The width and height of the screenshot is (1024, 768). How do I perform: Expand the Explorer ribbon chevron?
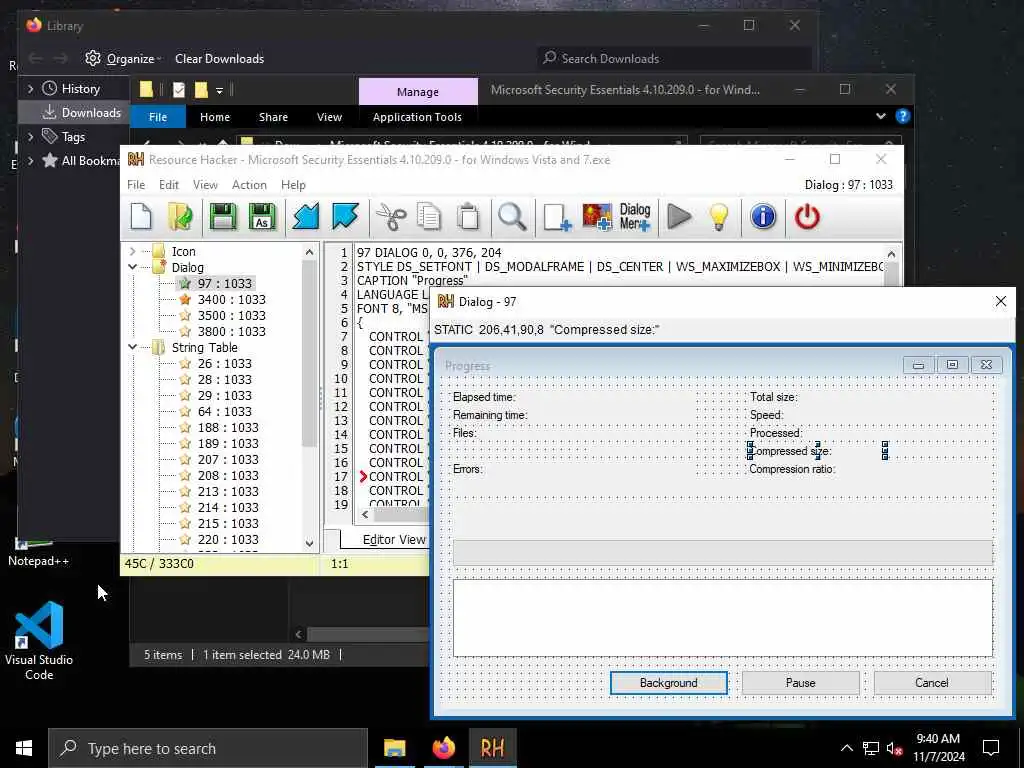coord(880,116)
